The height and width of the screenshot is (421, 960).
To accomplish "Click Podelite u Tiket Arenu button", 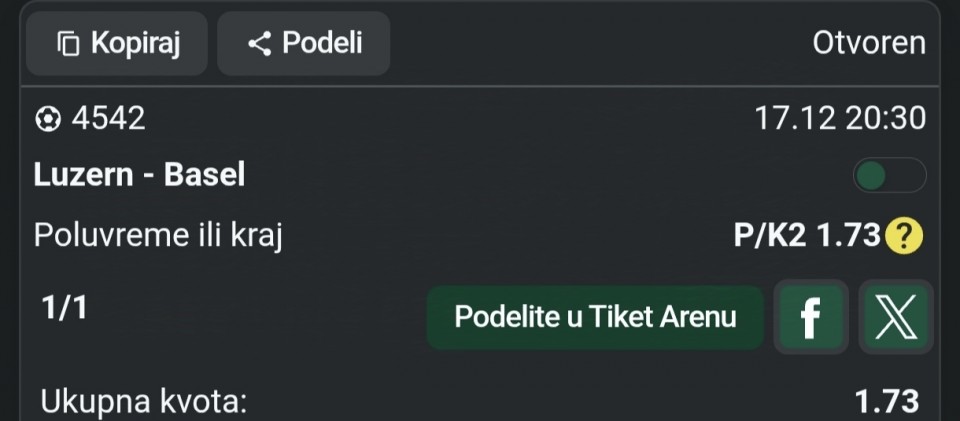I will point(595,318).
